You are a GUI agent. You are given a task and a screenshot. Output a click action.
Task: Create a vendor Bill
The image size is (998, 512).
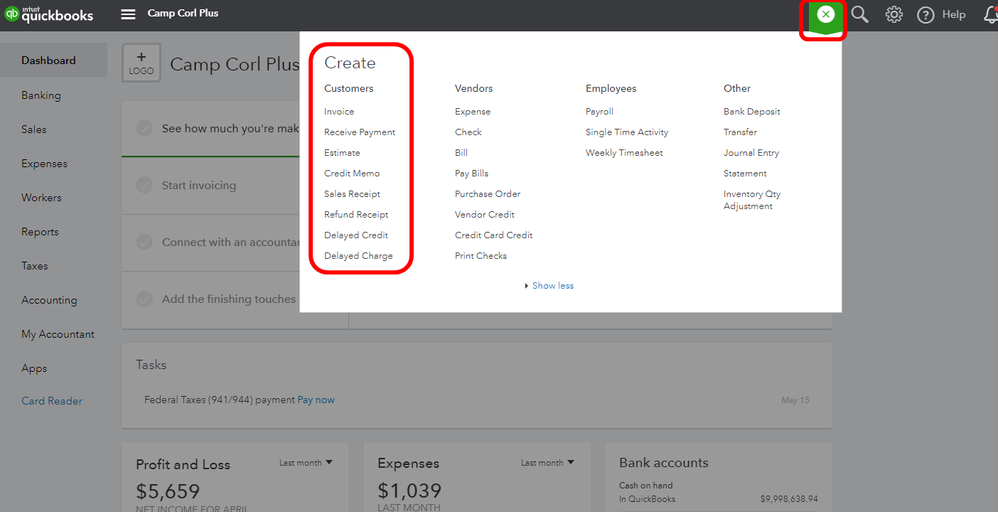coord(461,153)
